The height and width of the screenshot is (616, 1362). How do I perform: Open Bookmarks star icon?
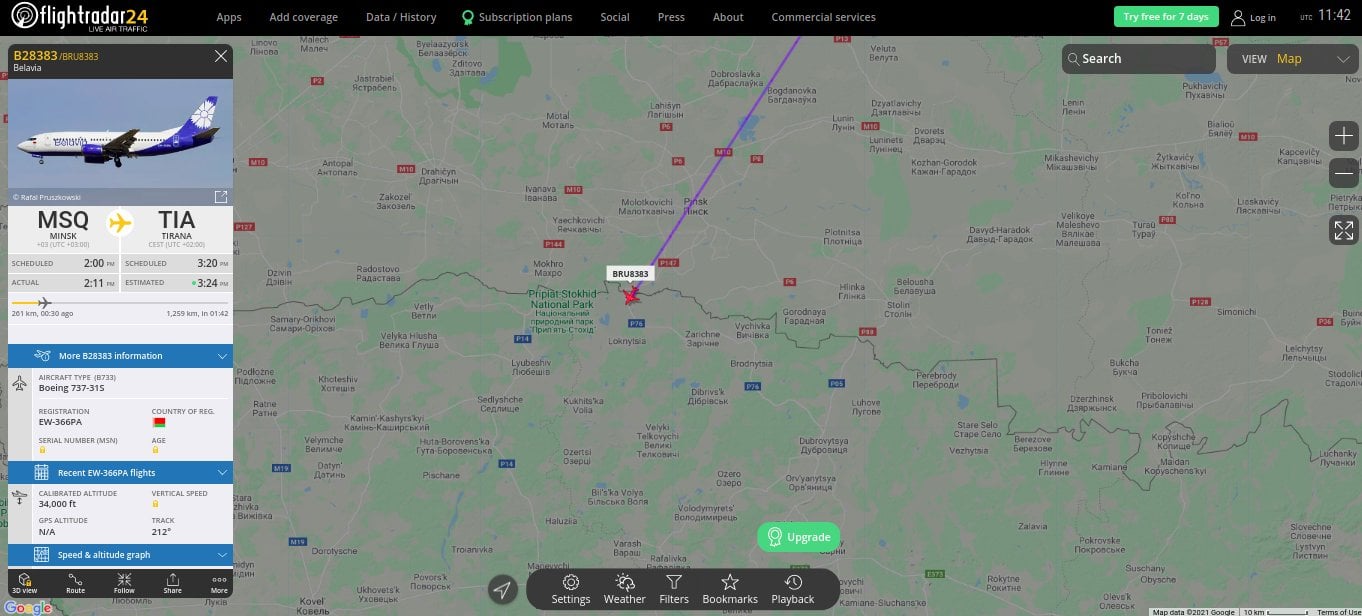(730, 582)
